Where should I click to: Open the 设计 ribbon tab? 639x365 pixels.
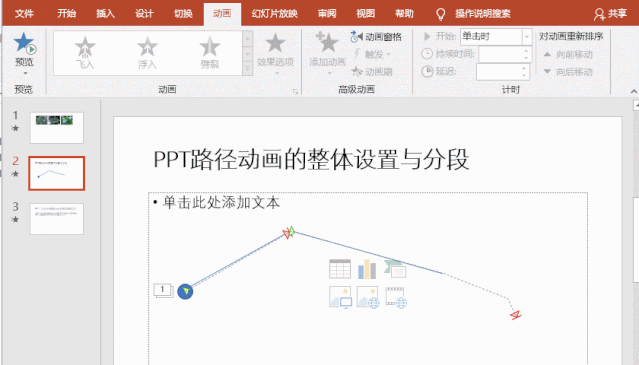144,13
